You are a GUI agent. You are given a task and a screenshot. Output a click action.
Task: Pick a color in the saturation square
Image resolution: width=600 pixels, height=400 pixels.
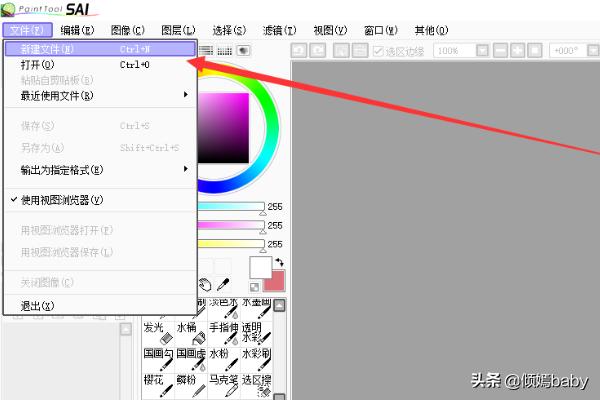point(223,128)
